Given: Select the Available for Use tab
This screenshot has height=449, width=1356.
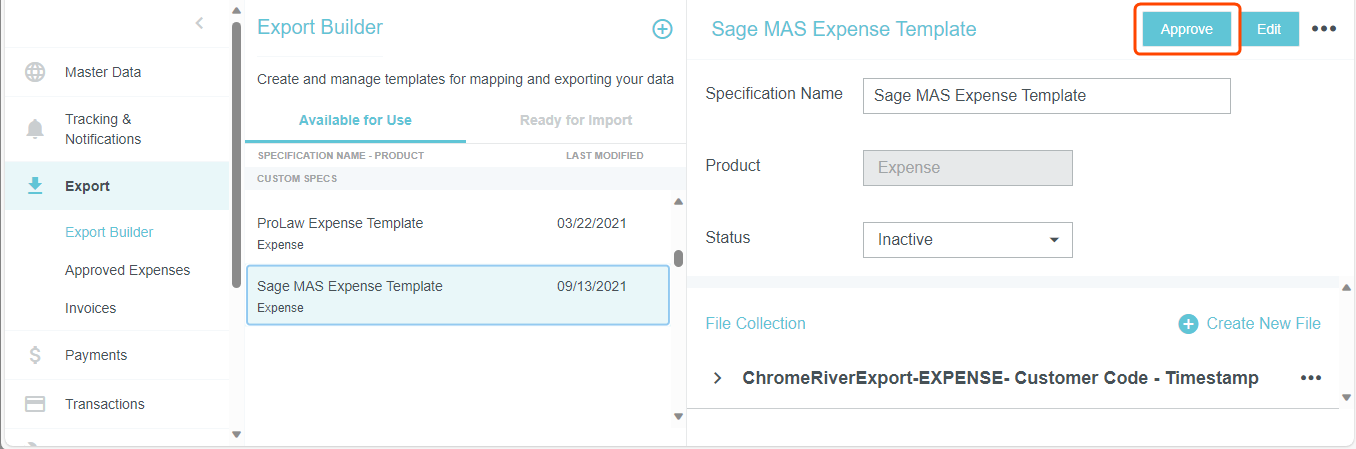Looking at the screenshot, I should 355,120.
